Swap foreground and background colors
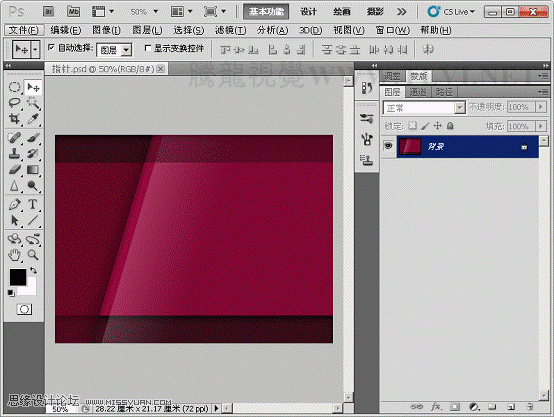This screenshot has width=554, height=417. coord(34,271)
